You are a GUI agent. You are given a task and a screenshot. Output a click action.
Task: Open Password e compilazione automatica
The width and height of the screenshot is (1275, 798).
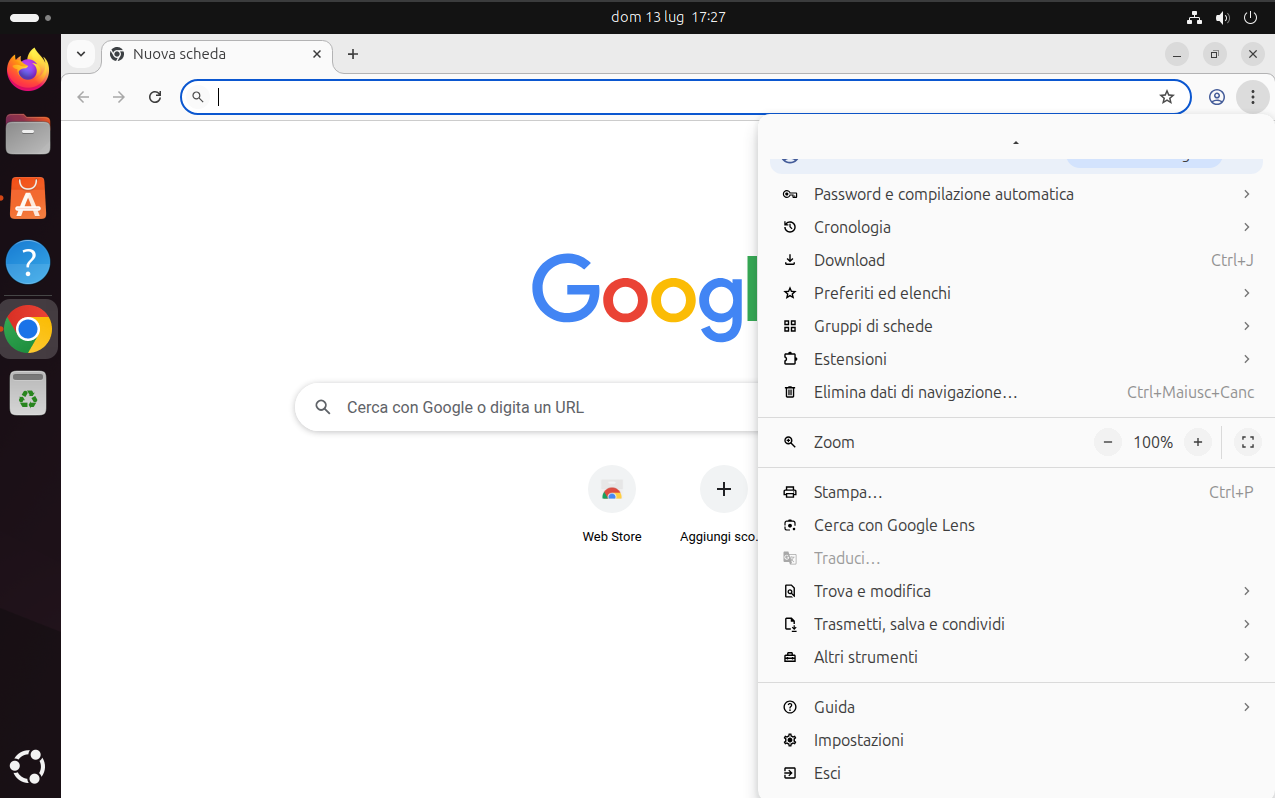pos(1016,194)
